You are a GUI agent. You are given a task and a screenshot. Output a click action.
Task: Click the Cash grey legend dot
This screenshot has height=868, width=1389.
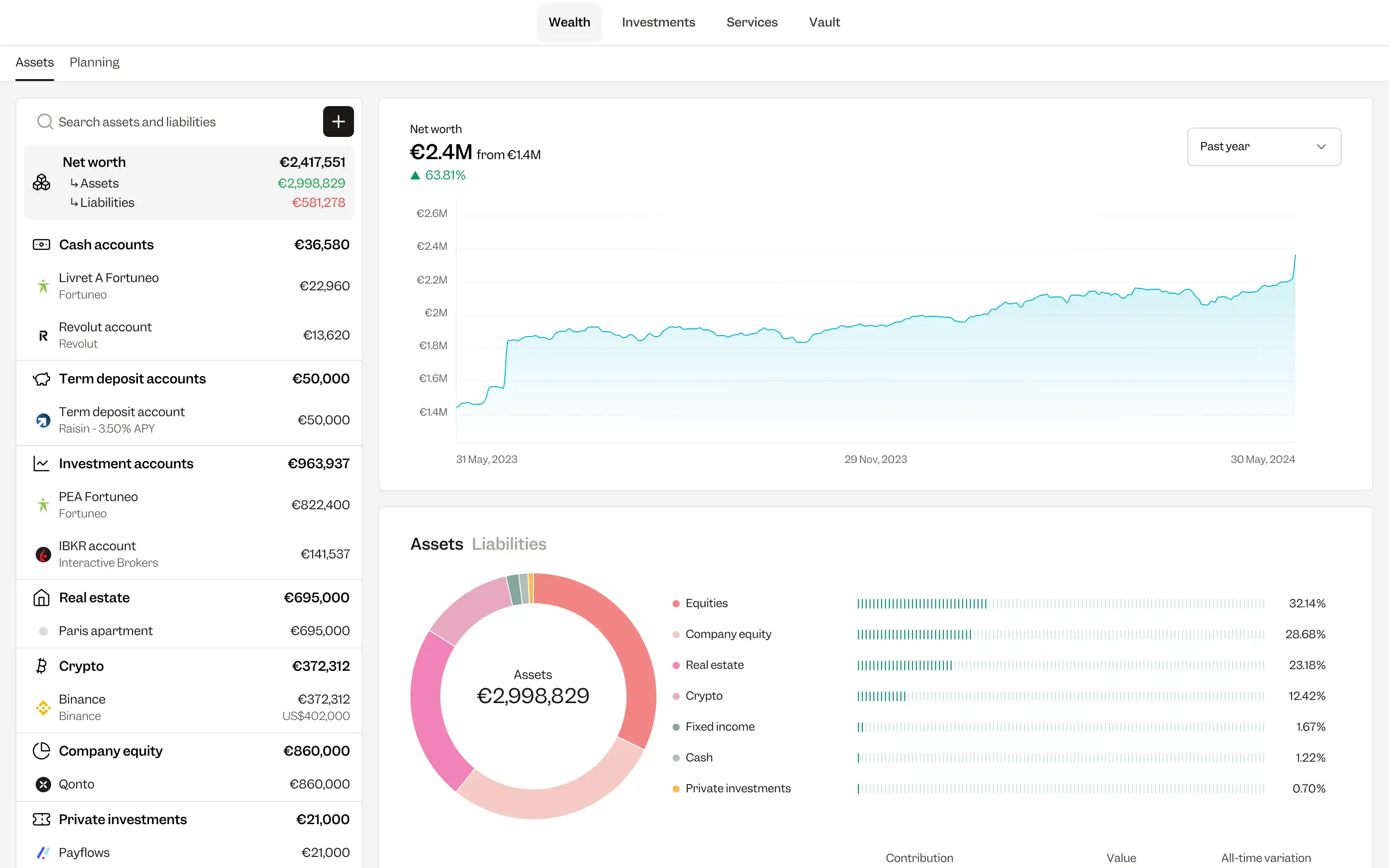click(676, 758)
